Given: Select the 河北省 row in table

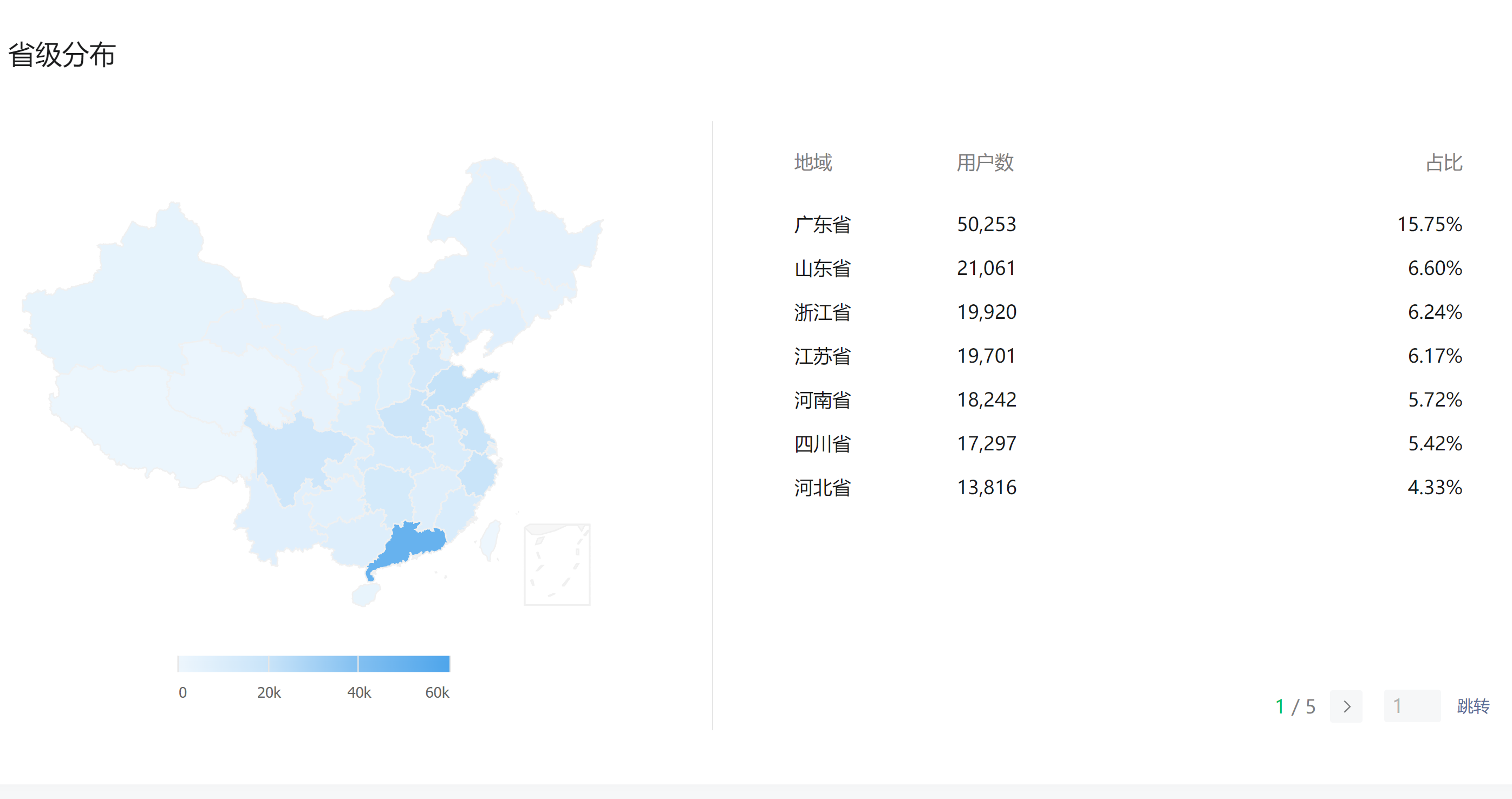Looking at the screenshot, I should (822, 488).
